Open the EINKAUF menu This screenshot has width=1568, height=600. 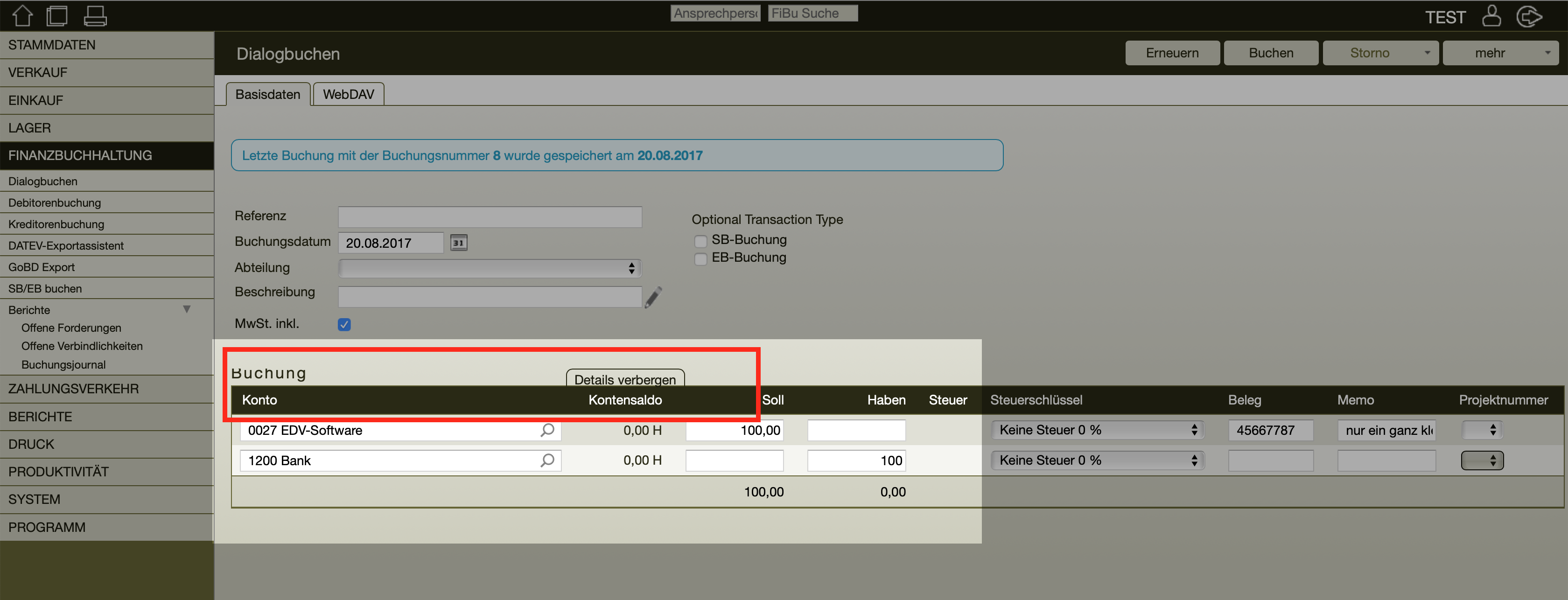pyautogui.click(x=106, y=100)
